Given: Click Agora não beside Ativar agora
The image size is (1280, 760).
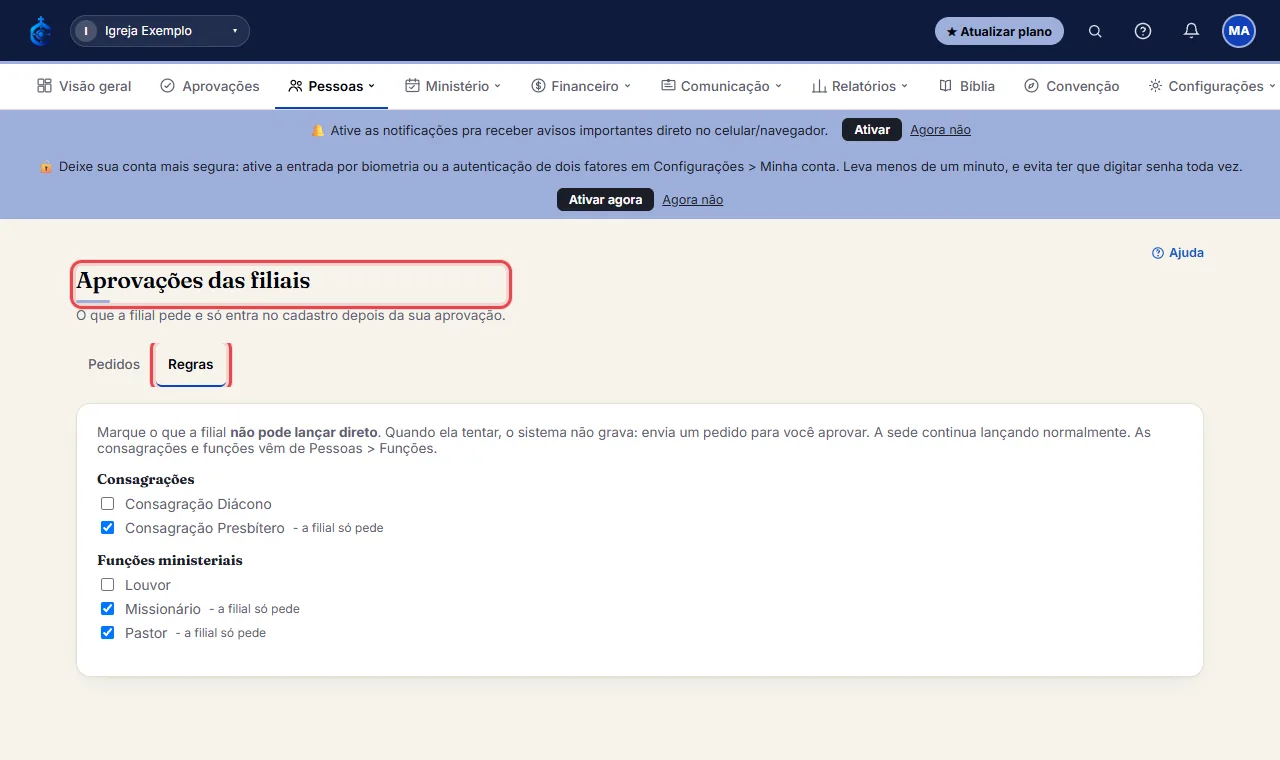Looking at the screenshot, I should point(692,200).
